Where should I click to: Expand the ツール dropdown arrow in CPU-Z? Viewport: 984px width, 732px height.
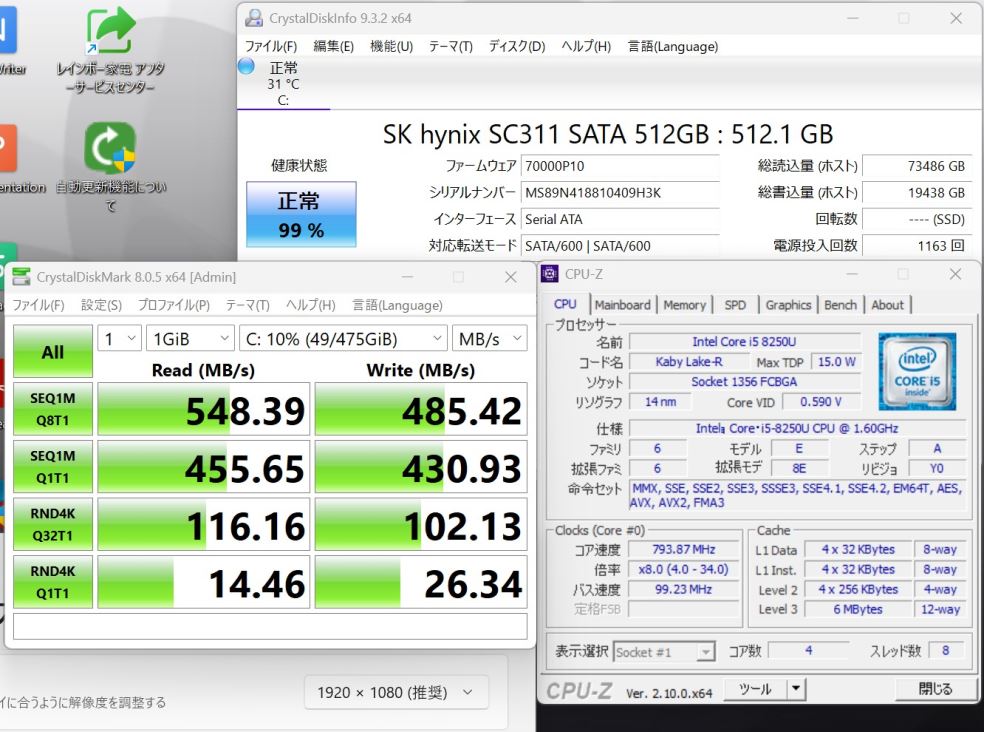[x=796, y=689]
